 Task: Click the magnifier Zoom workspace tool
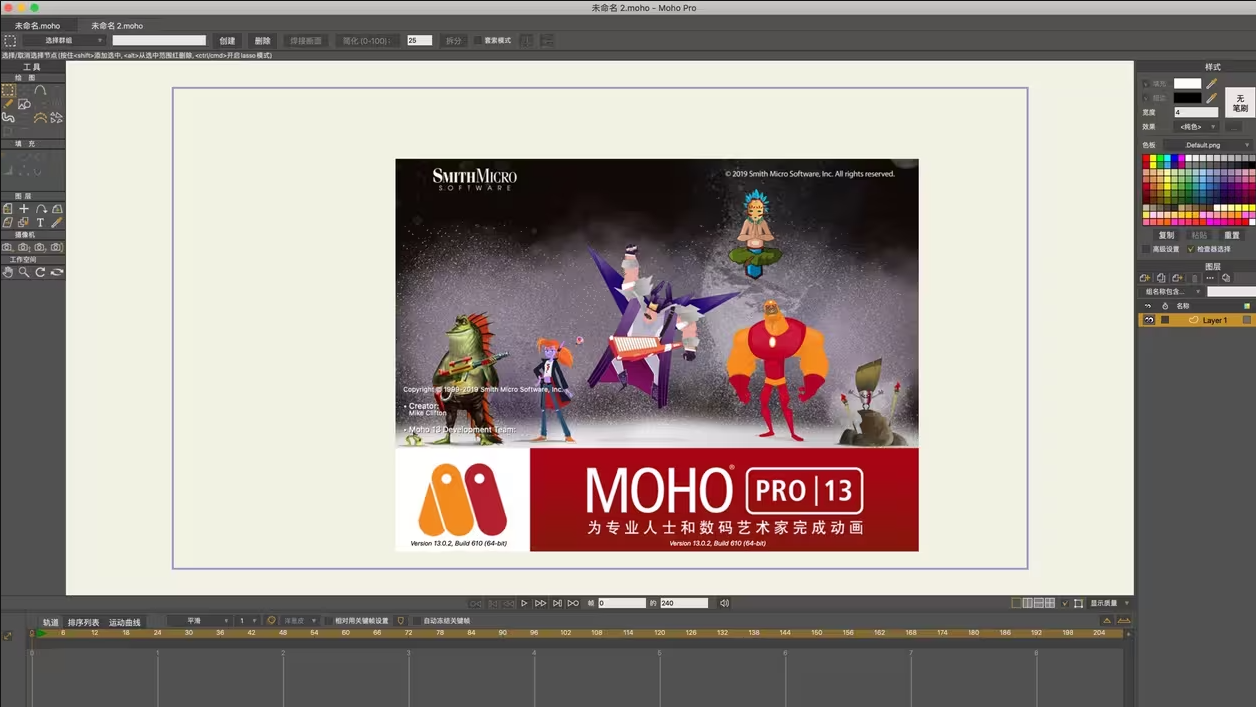click(x=24, y=272)
